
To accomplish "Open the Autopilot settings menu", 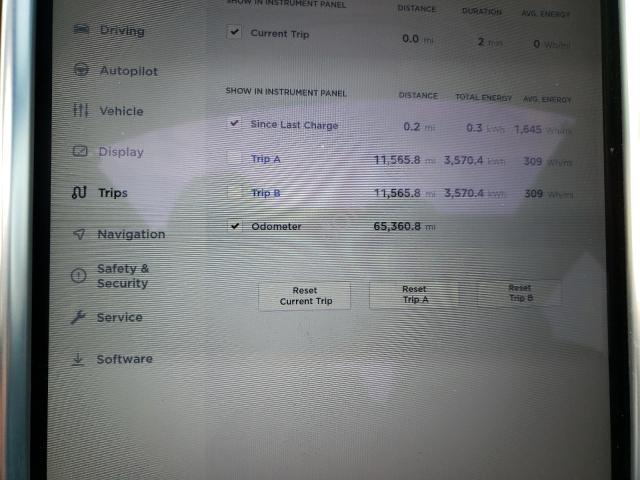I will pyautogui.click(x=116, y=70).
